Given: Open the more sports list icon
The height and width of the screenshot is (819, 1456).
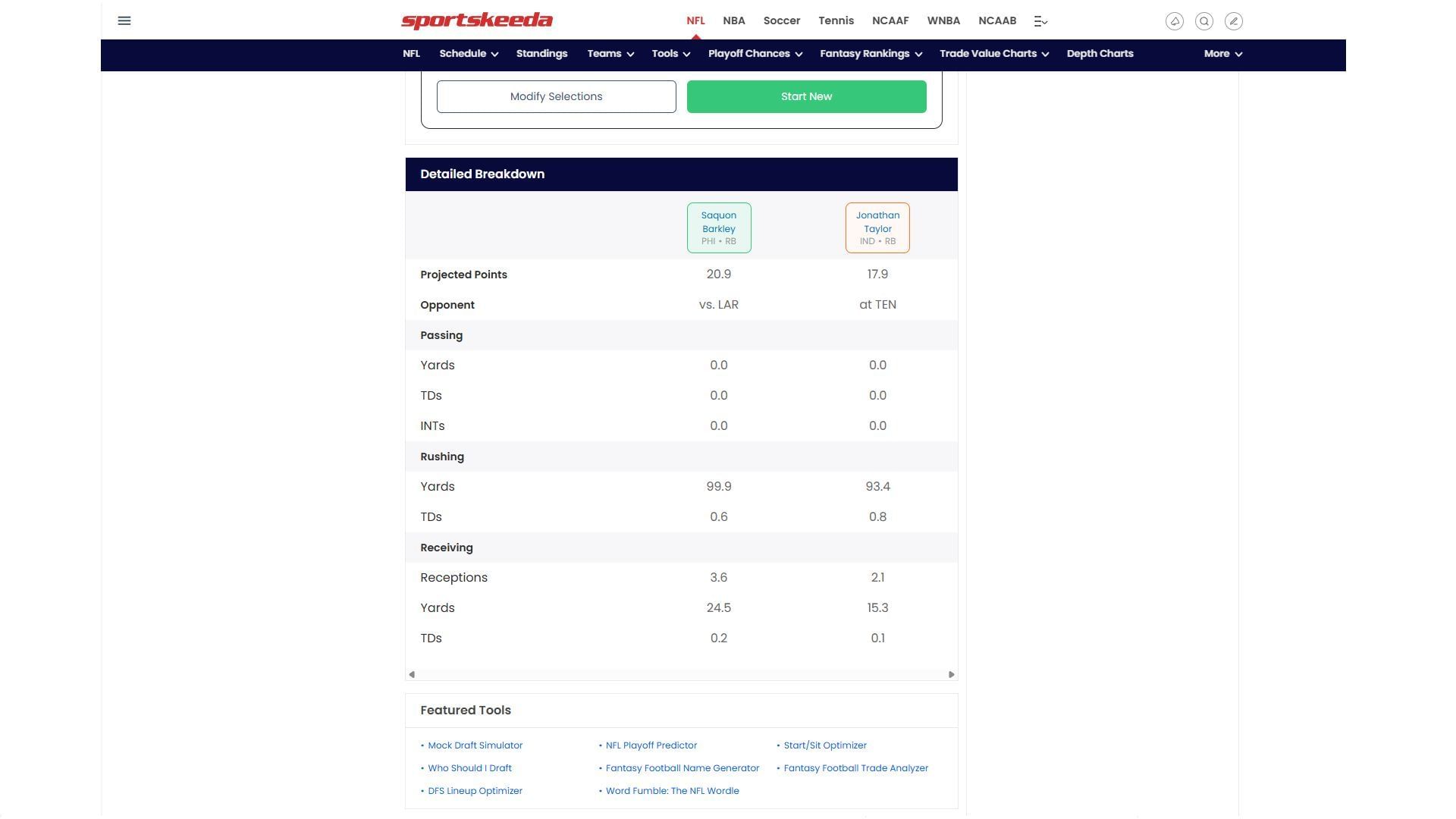Looking at the screenshot, I should point(1040,21).
